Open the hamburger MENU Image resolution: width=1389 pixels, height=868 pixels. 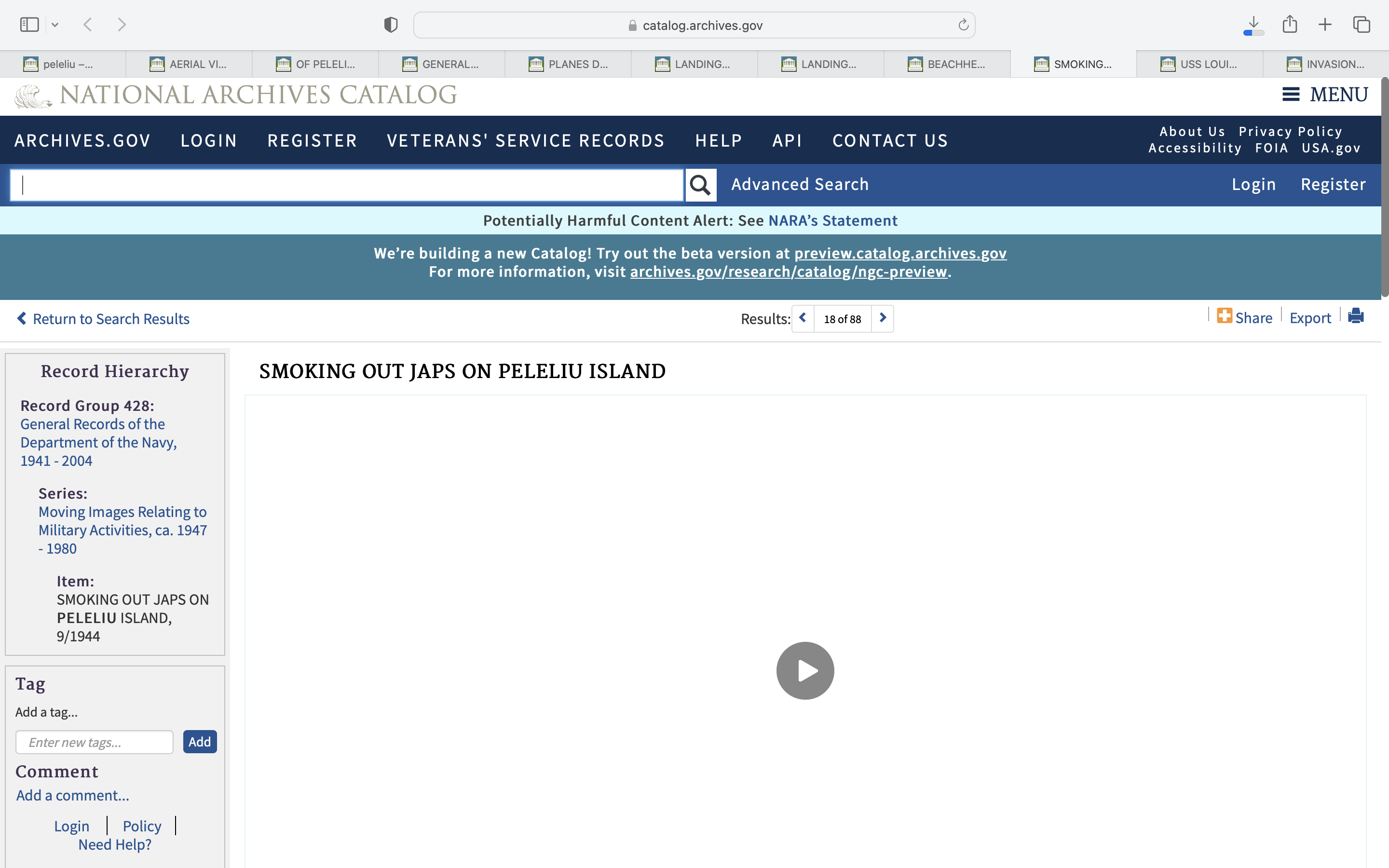pyautogui.click(x=1325, y=95)
